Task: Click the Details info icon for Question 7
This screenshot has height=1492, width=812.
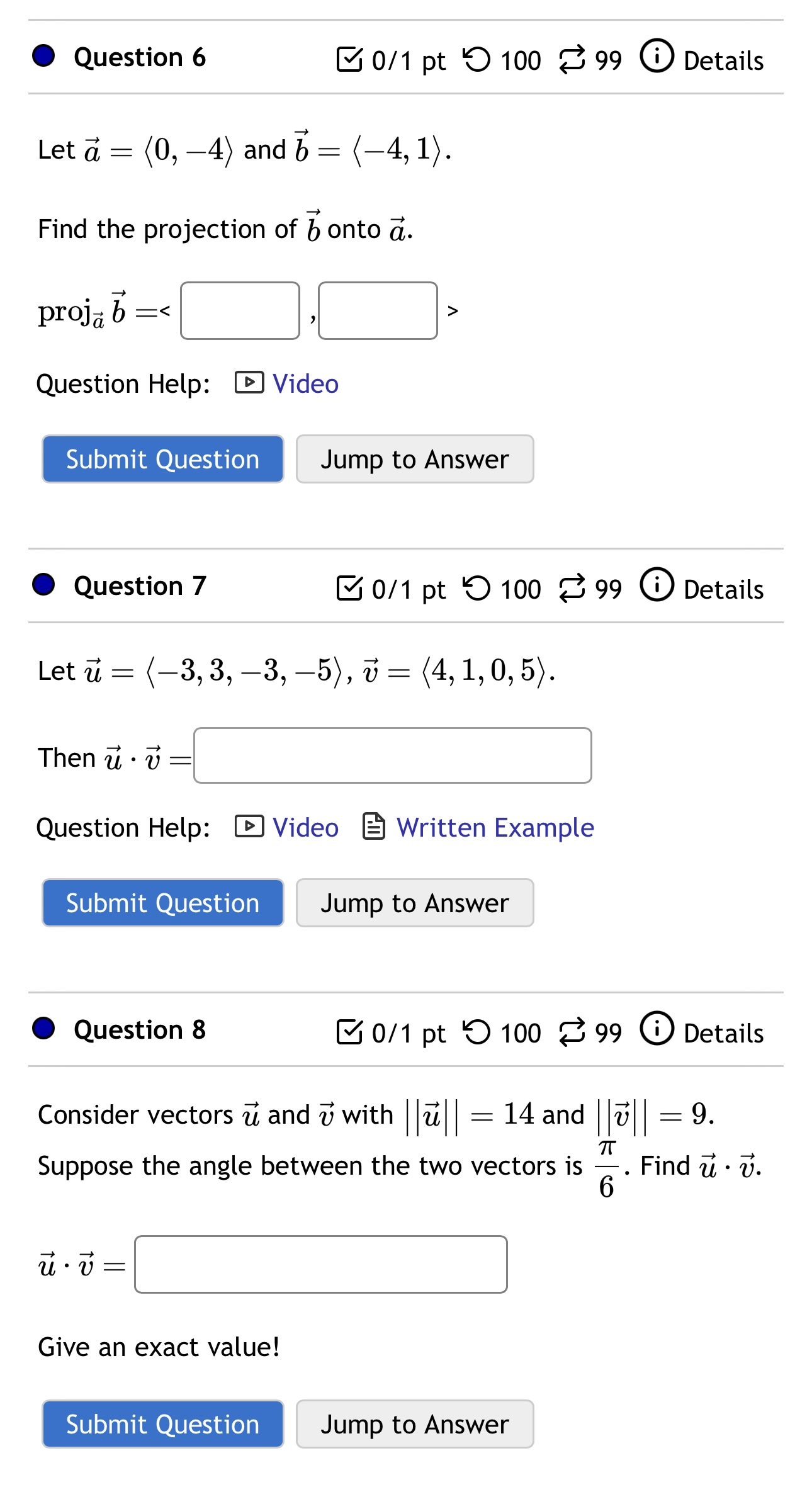Action: tap(657, 585)
